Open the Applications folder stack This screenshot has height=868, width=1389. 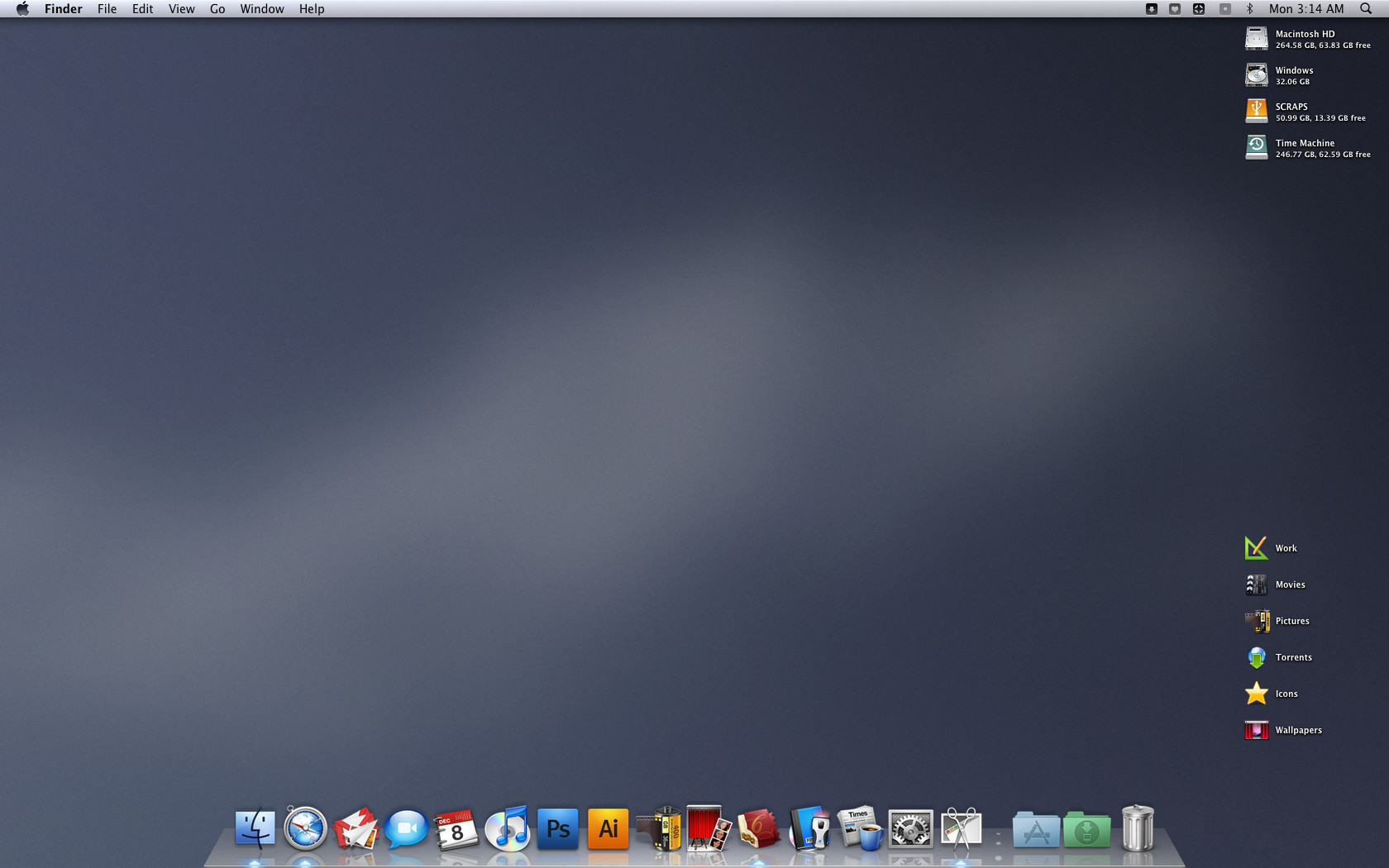pos(1036,829)
